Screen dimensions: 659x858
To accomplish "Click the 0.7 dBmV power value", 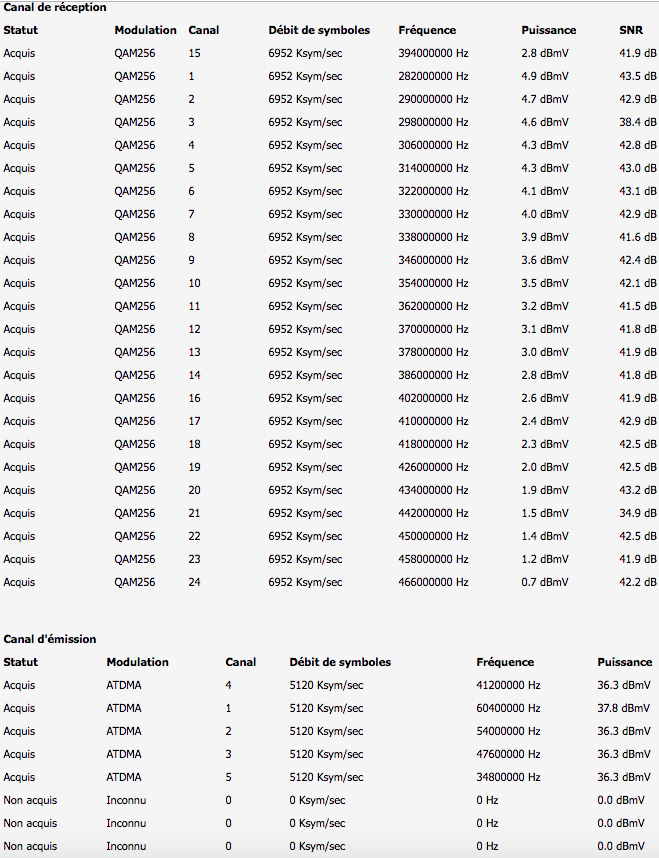I will click(544, 582).
